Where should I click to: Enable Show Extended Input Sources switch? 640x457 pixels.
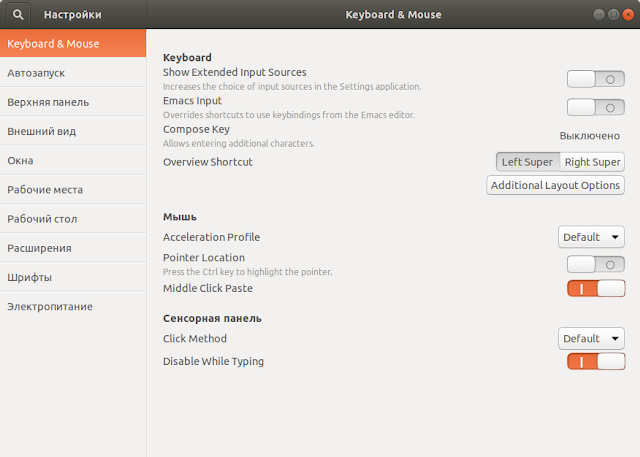pos(596,79)
